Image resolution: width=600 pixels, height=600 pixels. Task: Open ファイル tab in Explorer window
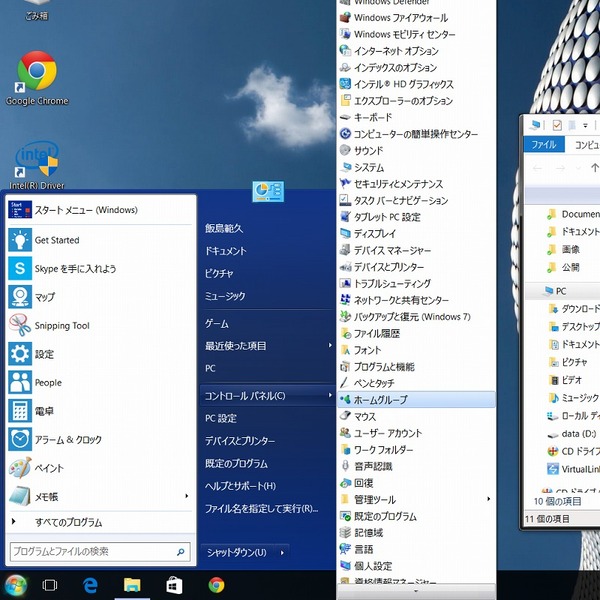coord(543,145)
